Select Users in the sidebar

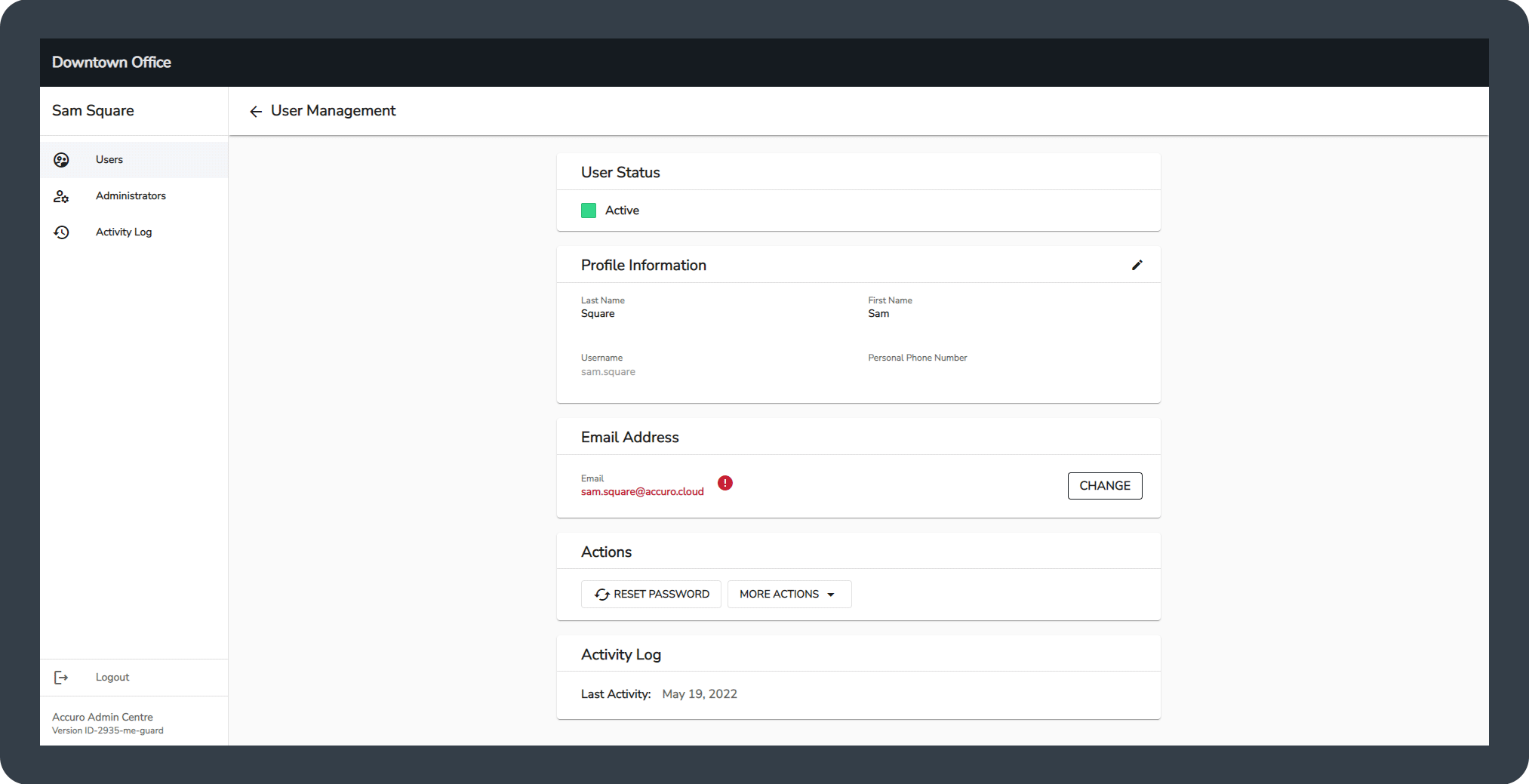109,160
